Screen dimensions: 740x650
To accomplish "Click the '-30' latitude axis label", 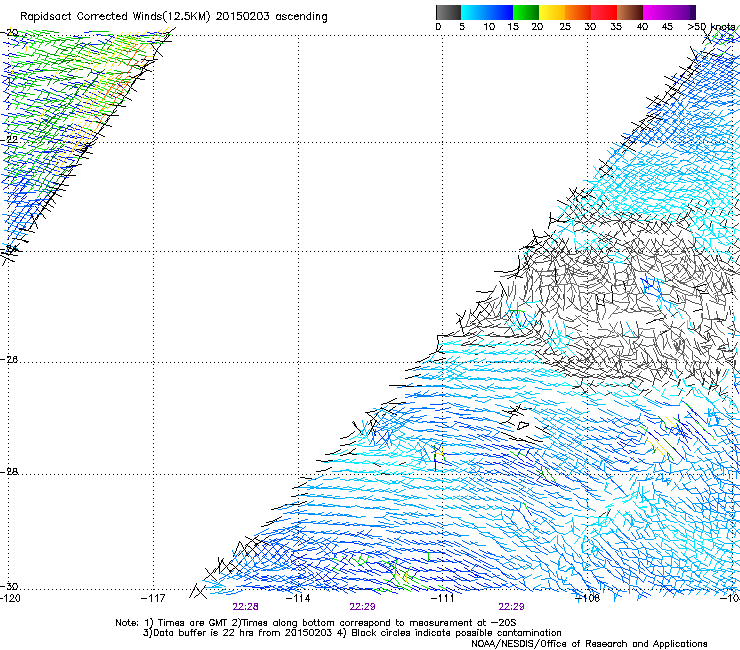I will click(x=9, y=586).
